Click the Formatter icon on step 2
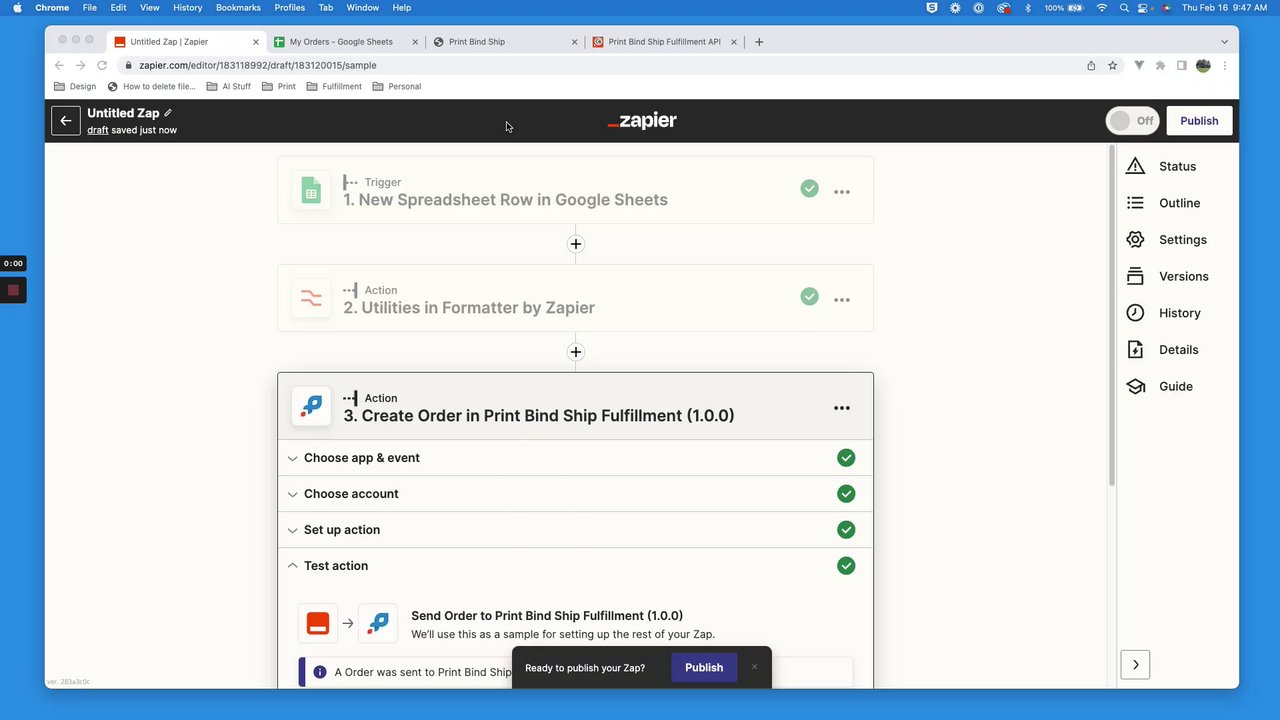This screenshot has height=720, width=1280. tap(311, 299)
